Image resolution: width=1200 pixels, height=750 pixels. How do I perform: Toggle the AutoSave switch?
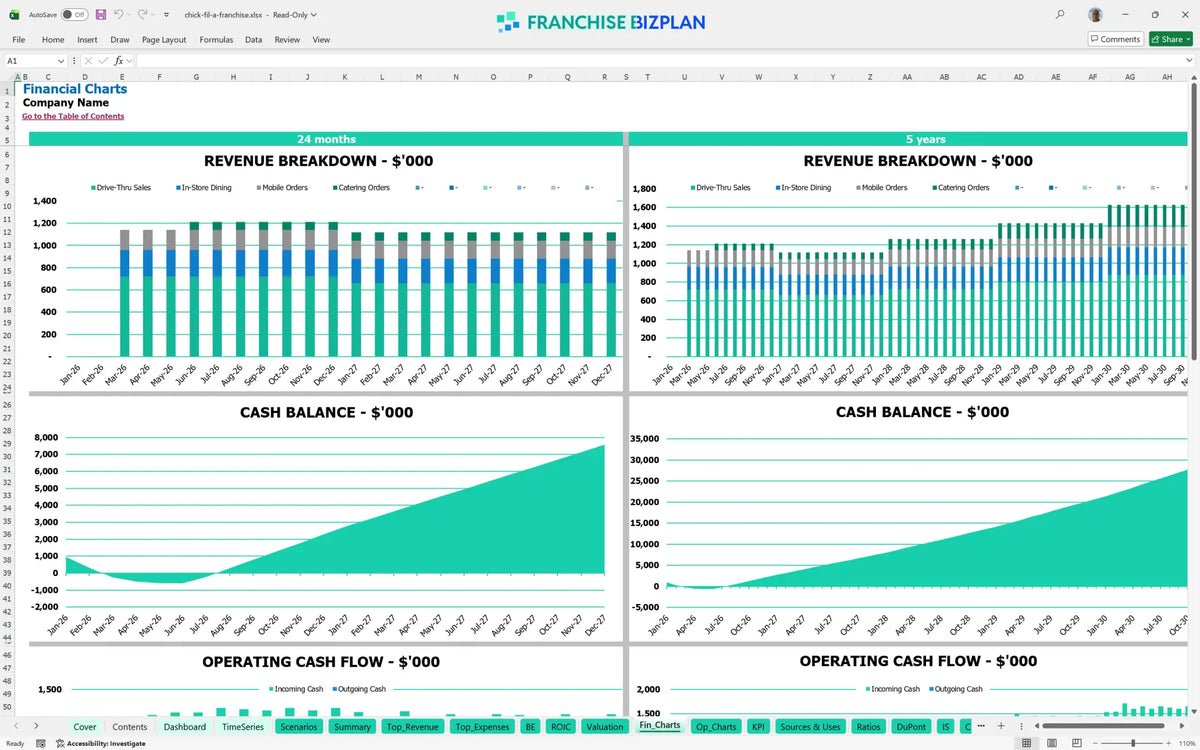tap(74, 15)
